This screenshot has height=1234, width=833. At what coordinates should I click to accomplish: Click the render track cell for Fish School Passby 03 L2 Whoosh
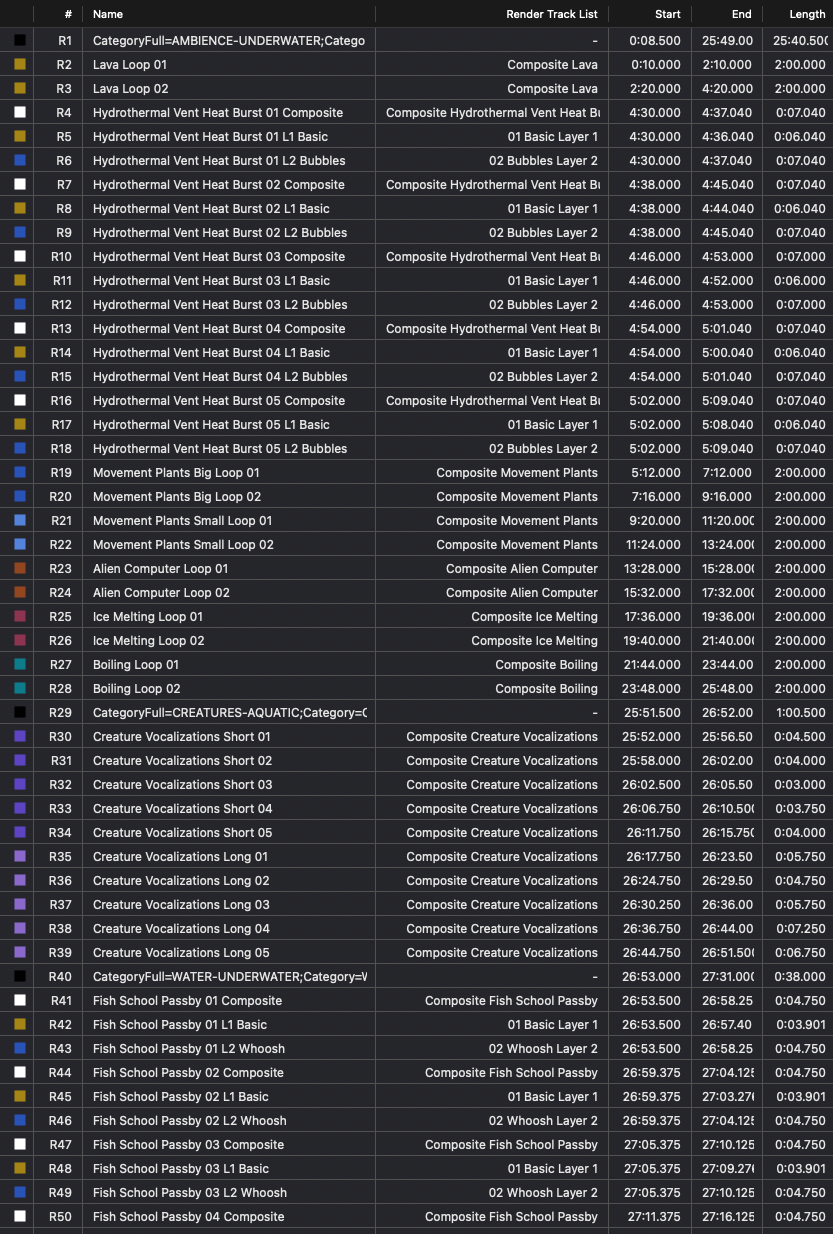tap(543, 1193)
